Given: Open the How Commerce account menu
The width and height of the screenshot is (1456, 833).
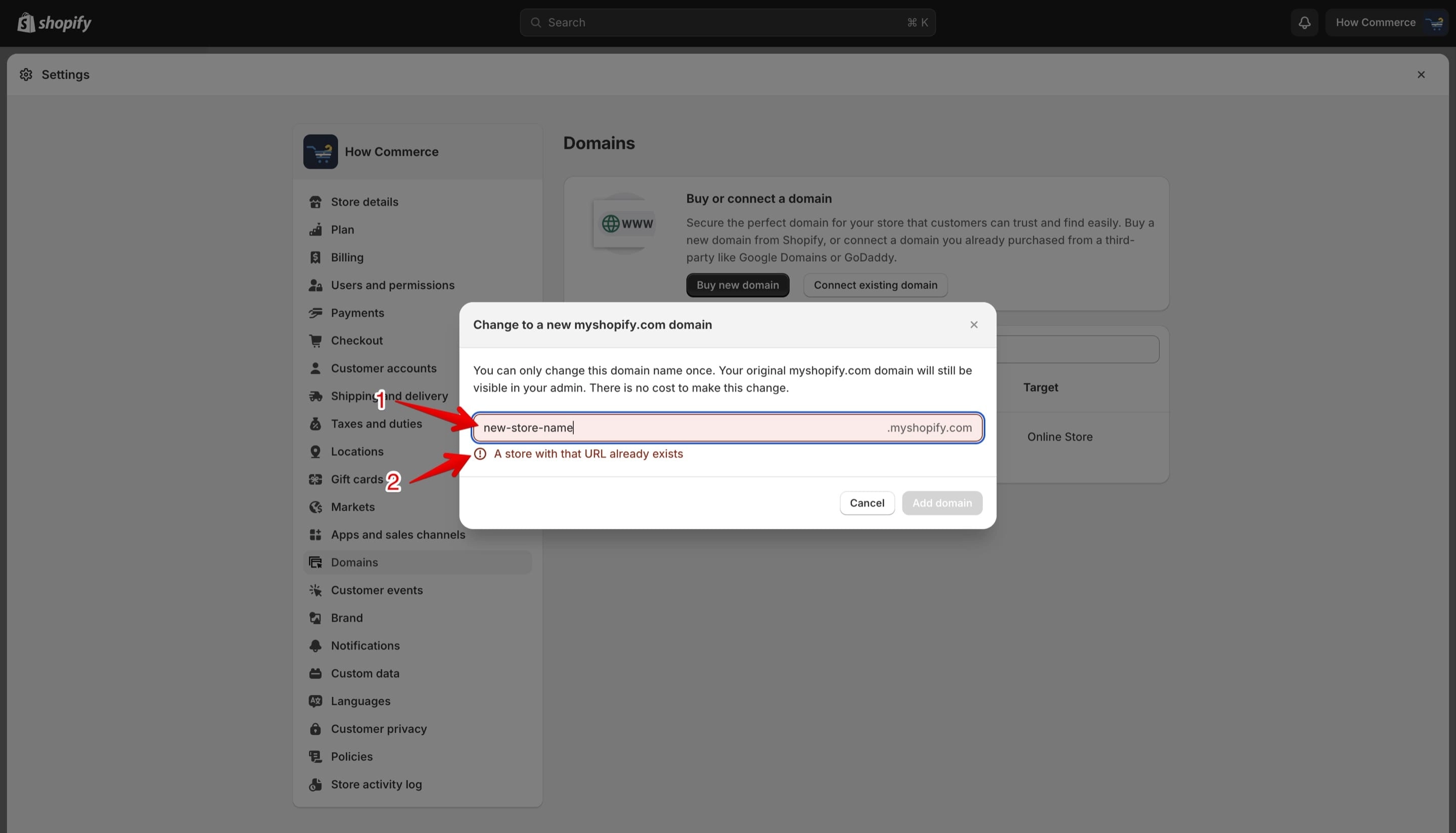Looking at the screenshot, I should click(1387, 22).
